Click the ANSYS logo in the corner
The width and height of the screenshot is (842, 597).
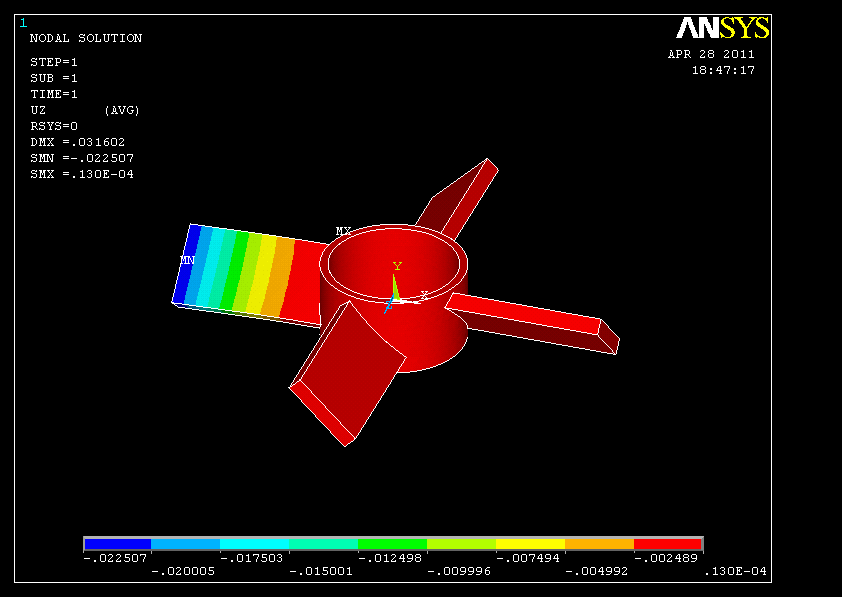[x=722, y=28]
